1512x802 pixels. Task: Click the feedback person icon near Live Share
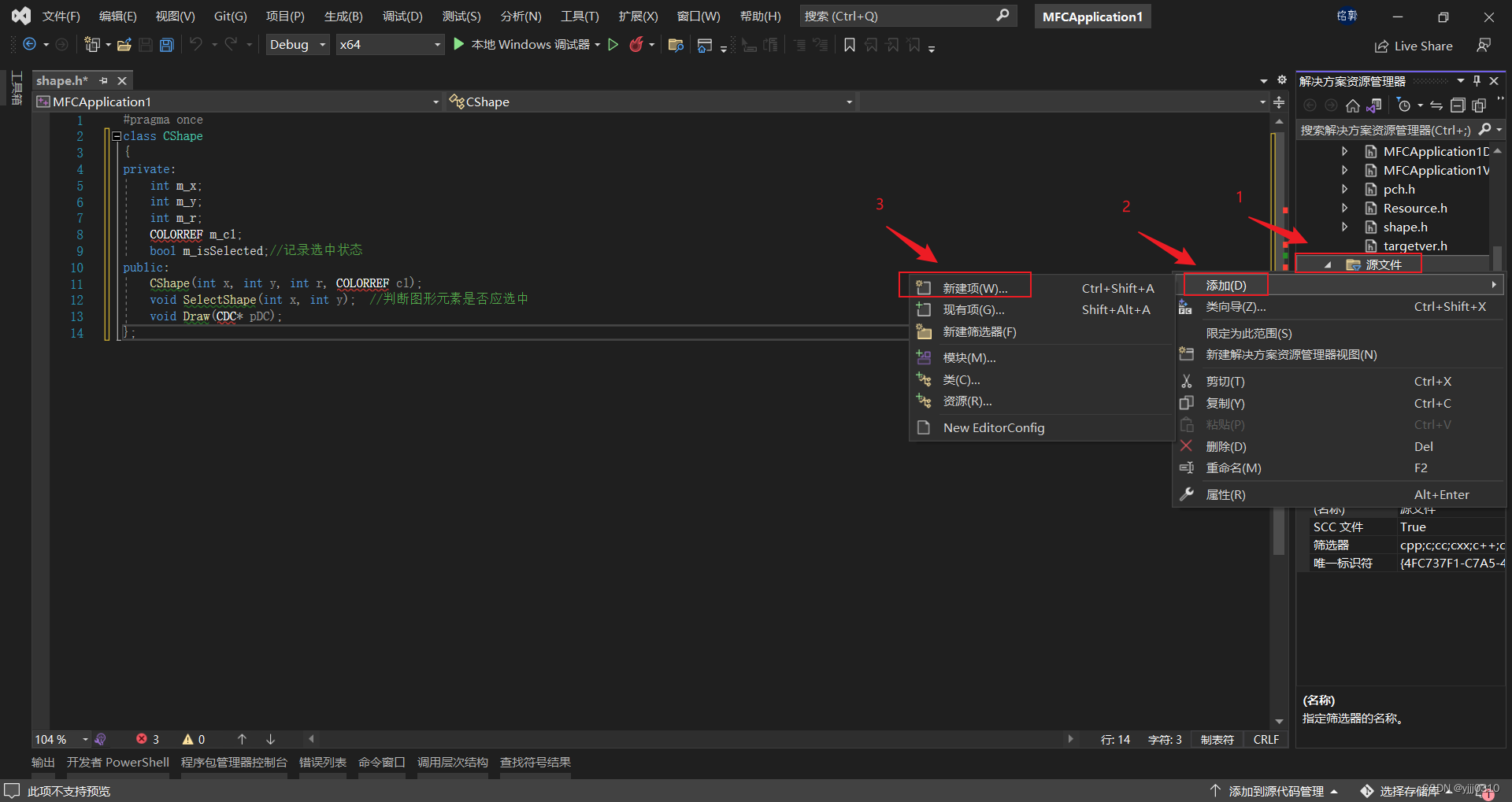click(x=1484, y=46)
